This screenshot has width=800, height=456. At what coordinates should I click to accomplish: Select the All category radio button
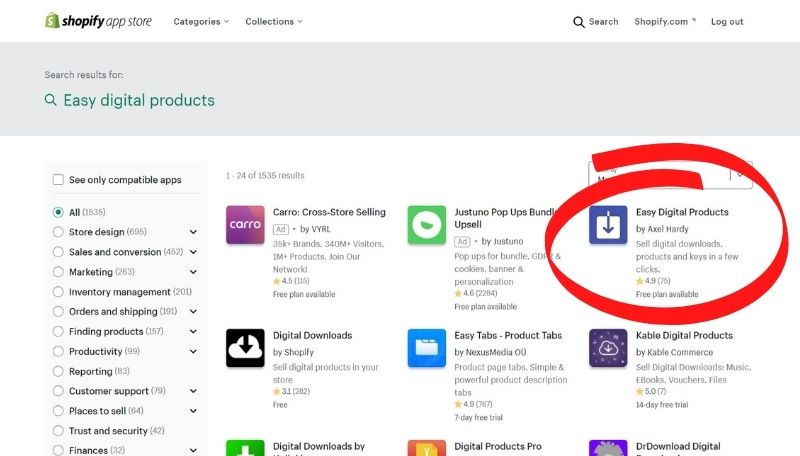pyautogui.click(x=58, y=212)
